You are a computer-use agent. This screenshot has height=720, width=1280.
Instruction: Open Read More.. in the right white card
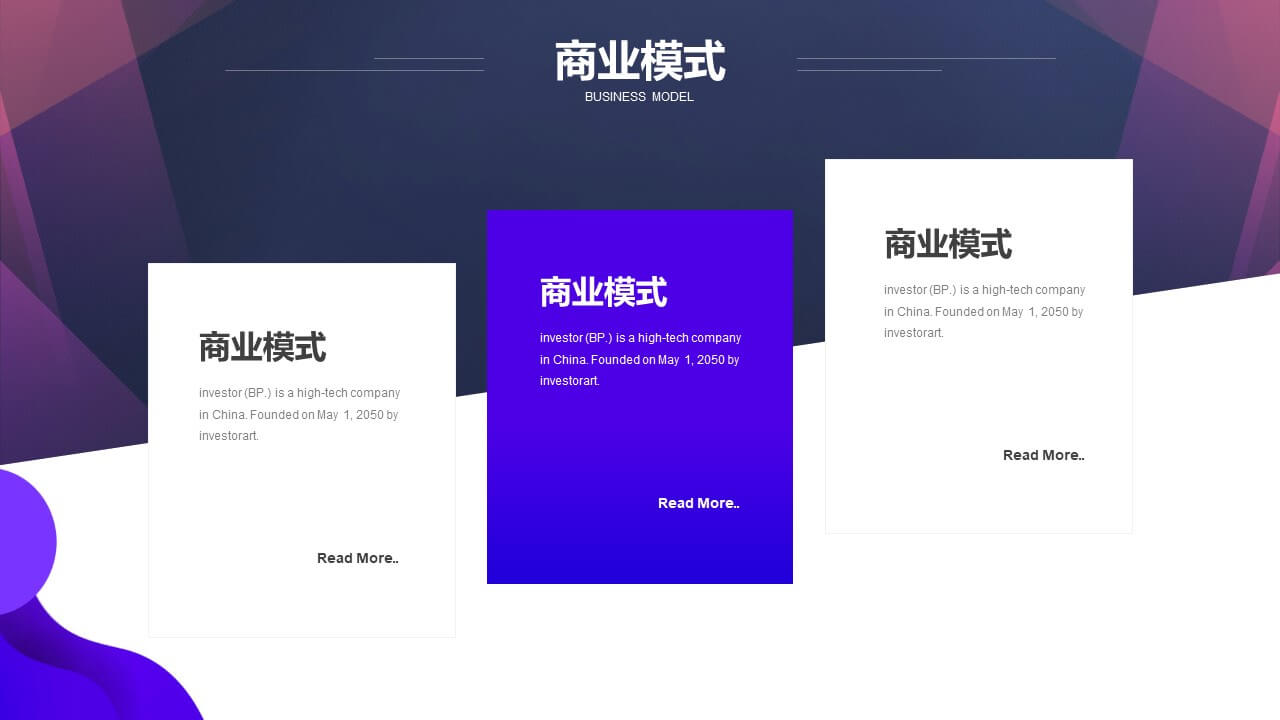tap(1044, 455)
